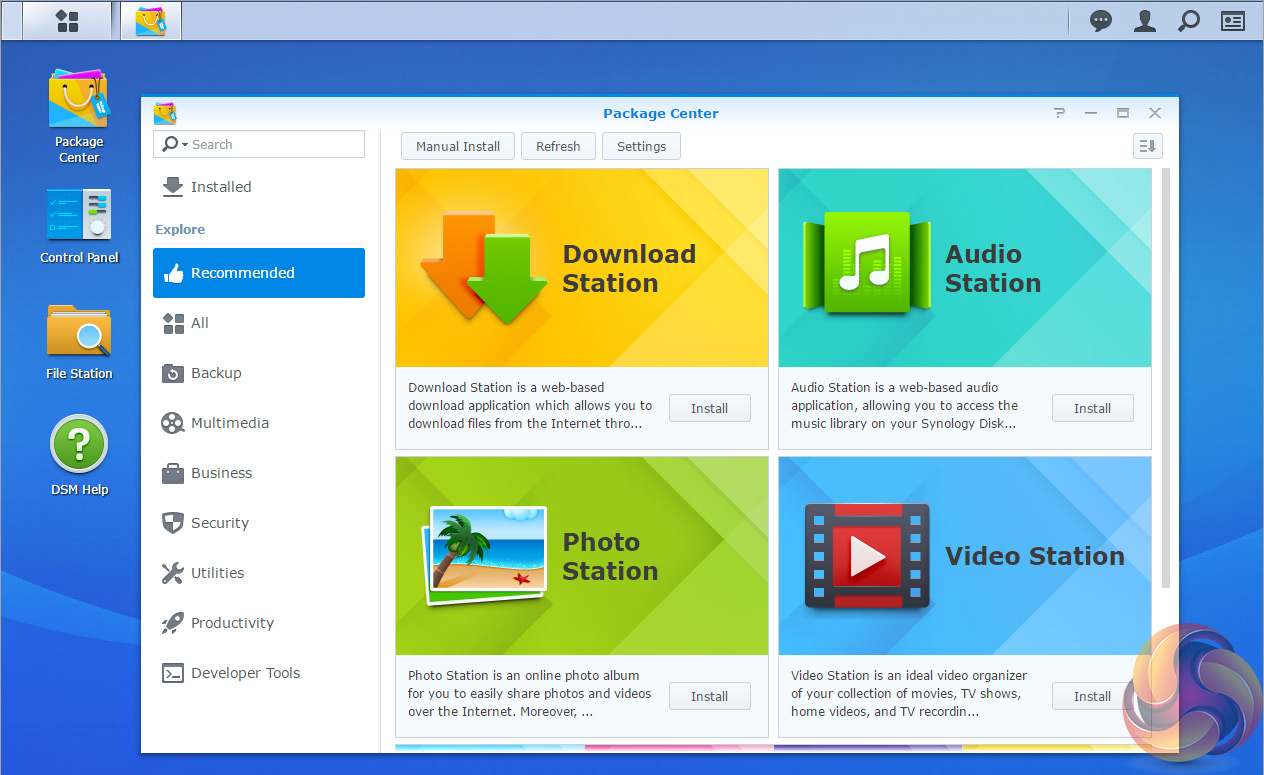Select the Multimedia category
Image resolution: width=1264 pixels, height=775 pixels.
tap(229, 423)
